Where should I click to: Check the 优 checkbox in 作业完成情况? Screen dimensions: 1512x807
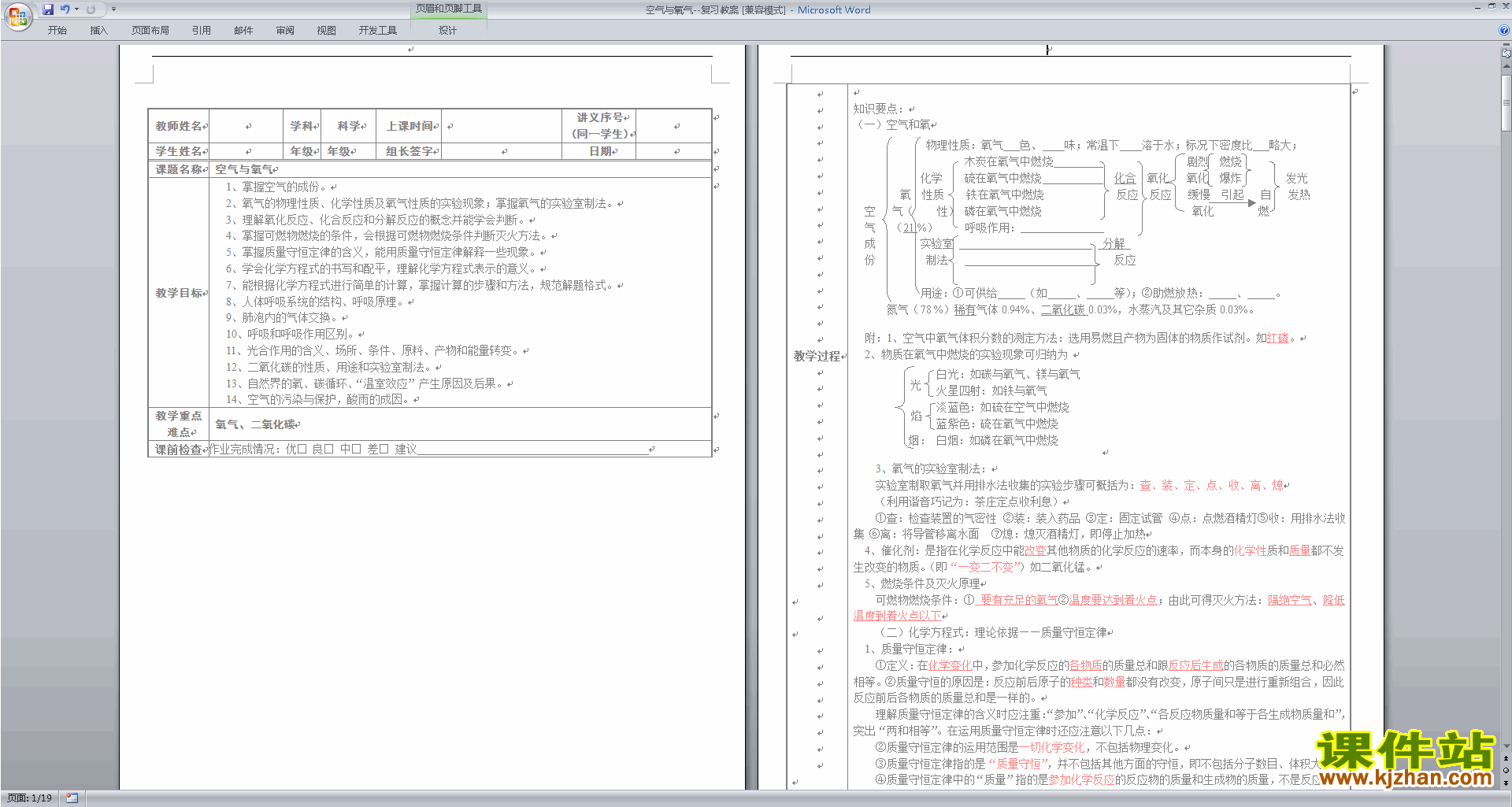click(x=302, y=450)
